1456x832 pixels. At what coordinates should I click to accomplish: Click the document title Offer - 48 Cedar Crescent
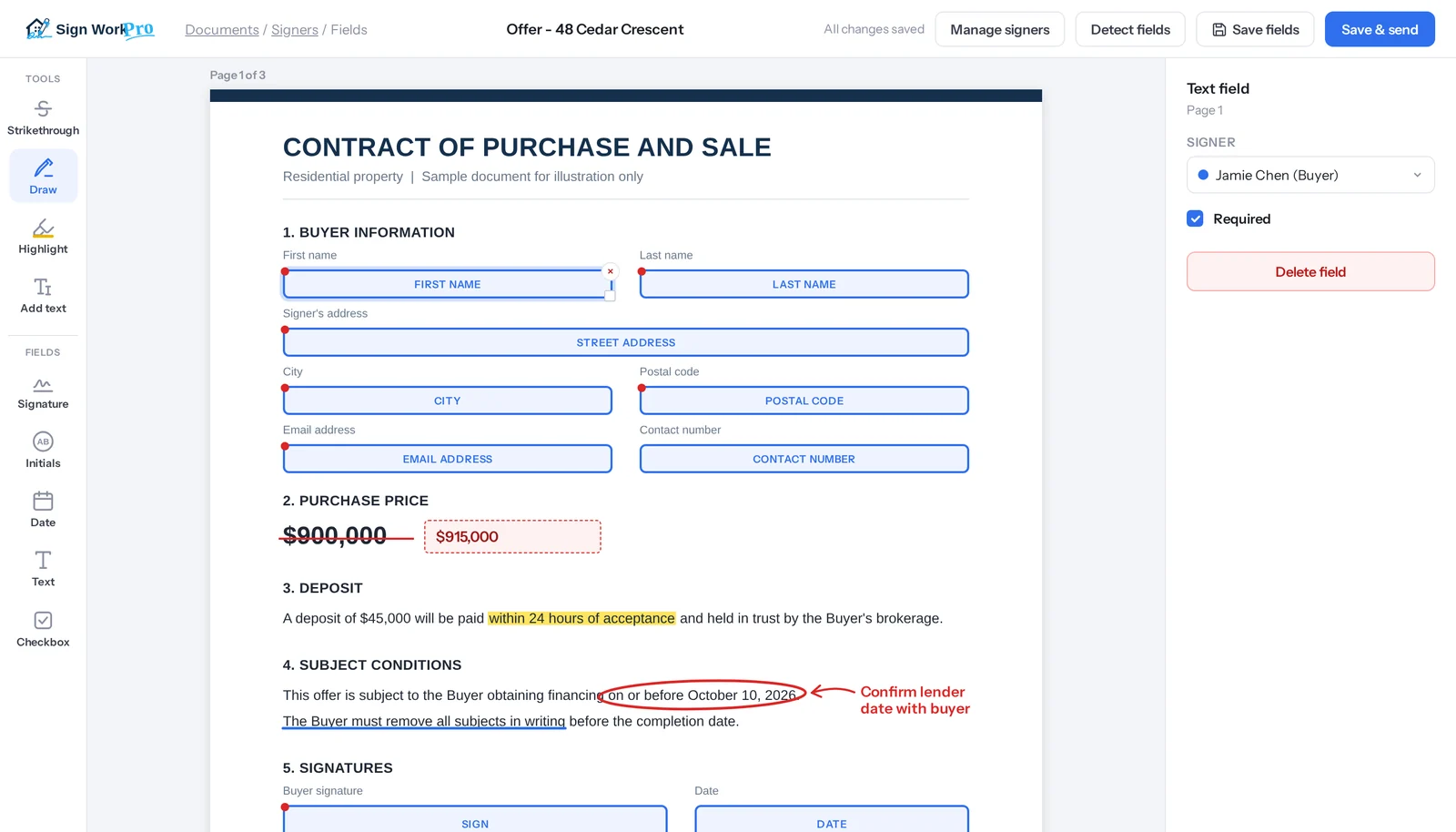point(594,29)
